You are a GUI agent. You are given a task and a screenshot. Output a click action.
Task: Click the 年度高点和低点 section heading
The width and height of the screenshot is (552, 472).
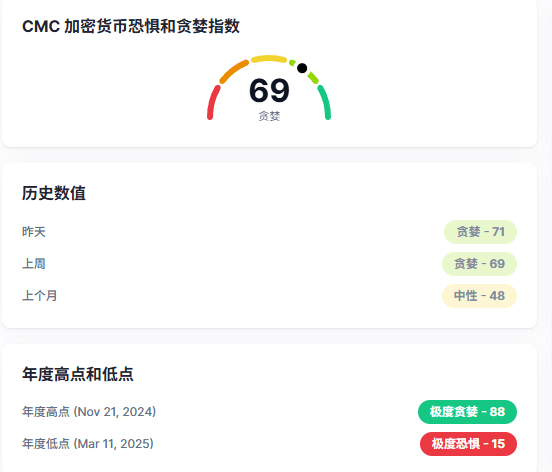78,374
